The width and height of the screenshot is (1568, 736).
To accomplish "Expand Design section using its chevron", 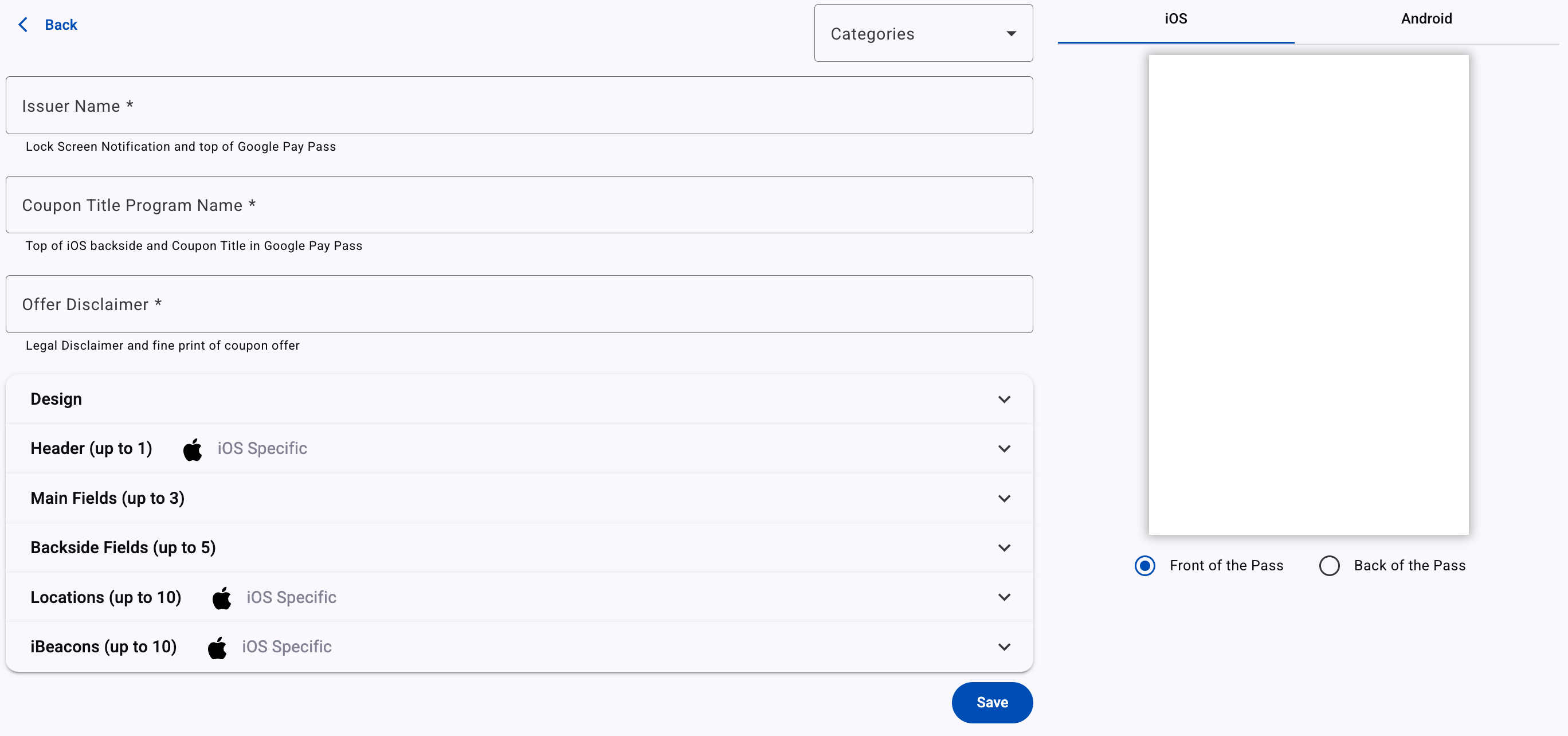I will pos(1003,400).
